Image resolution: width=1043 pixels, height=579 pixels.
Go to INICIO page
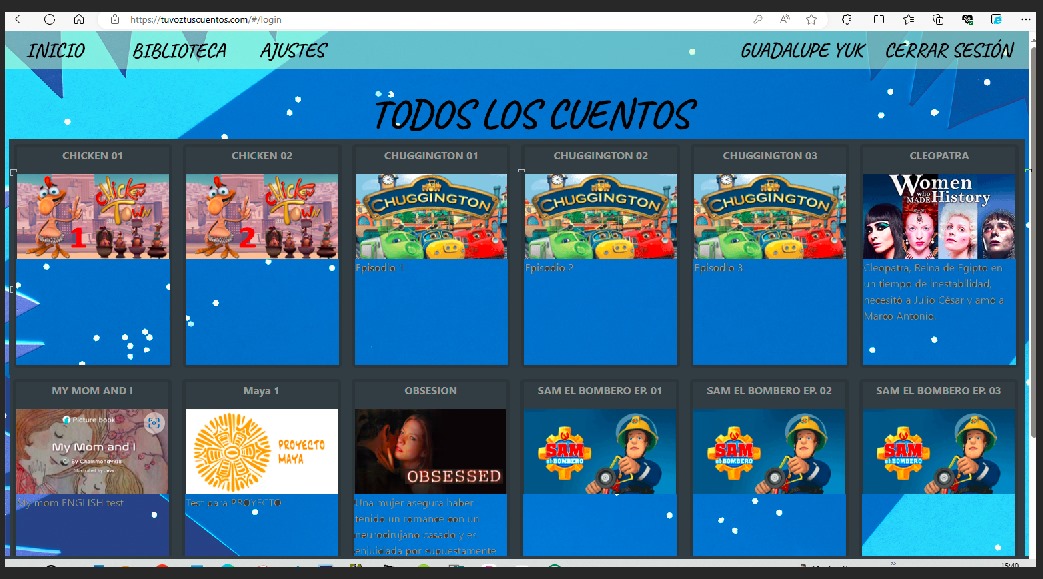[57, 51]
